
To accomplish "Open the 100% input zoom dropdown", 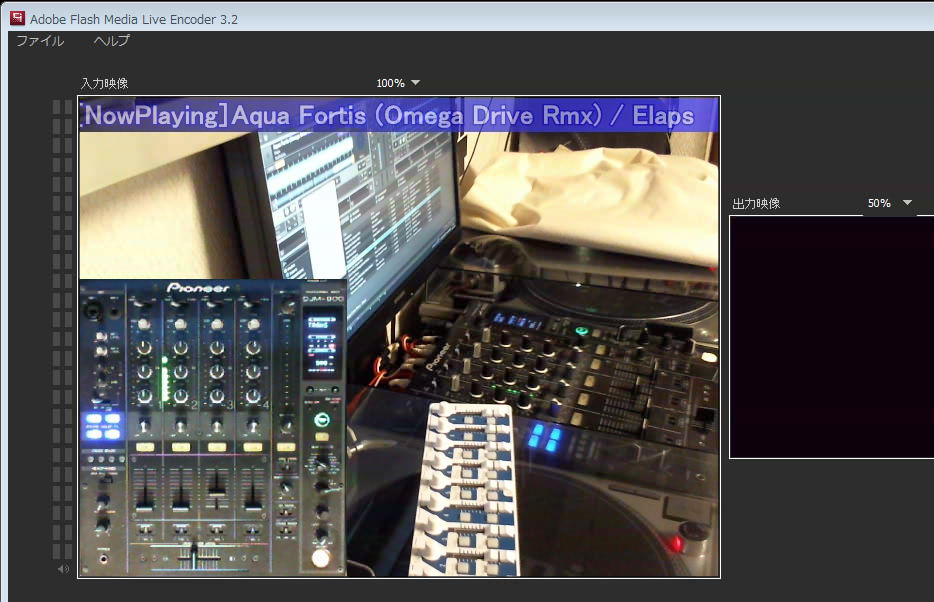I will pos(398,83).
